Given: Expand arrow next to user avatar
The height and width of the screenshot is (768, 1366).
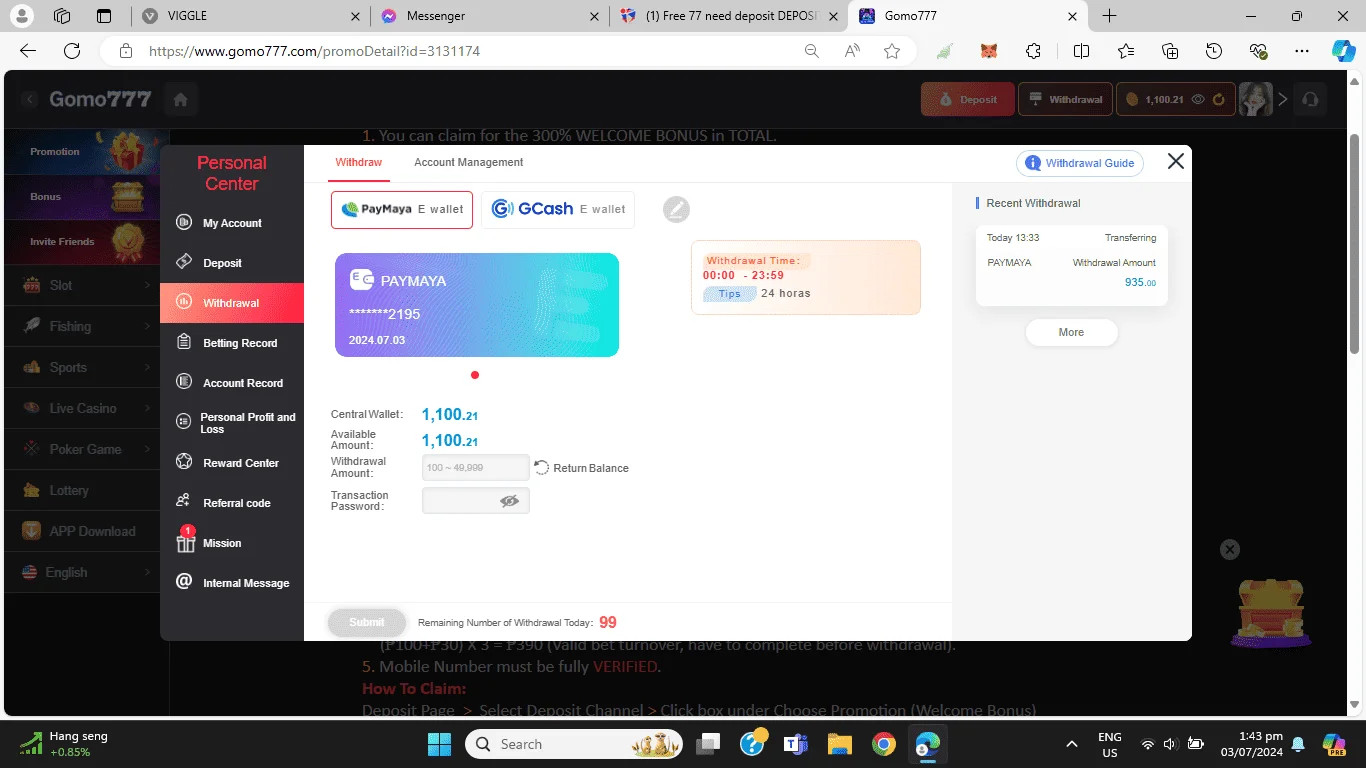Looking at the screenshot, I should (x=1283, y=99).
